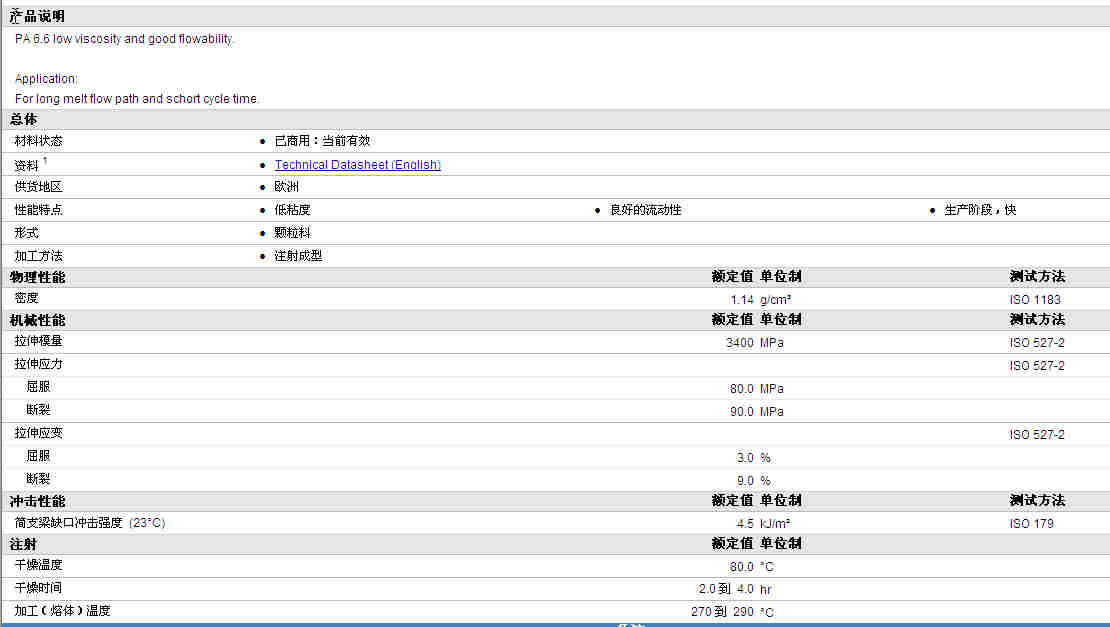Click the 拉伸应变 row label
Image resolution: width=1110 pixels, height=627 pixels.
click(38, 433)
